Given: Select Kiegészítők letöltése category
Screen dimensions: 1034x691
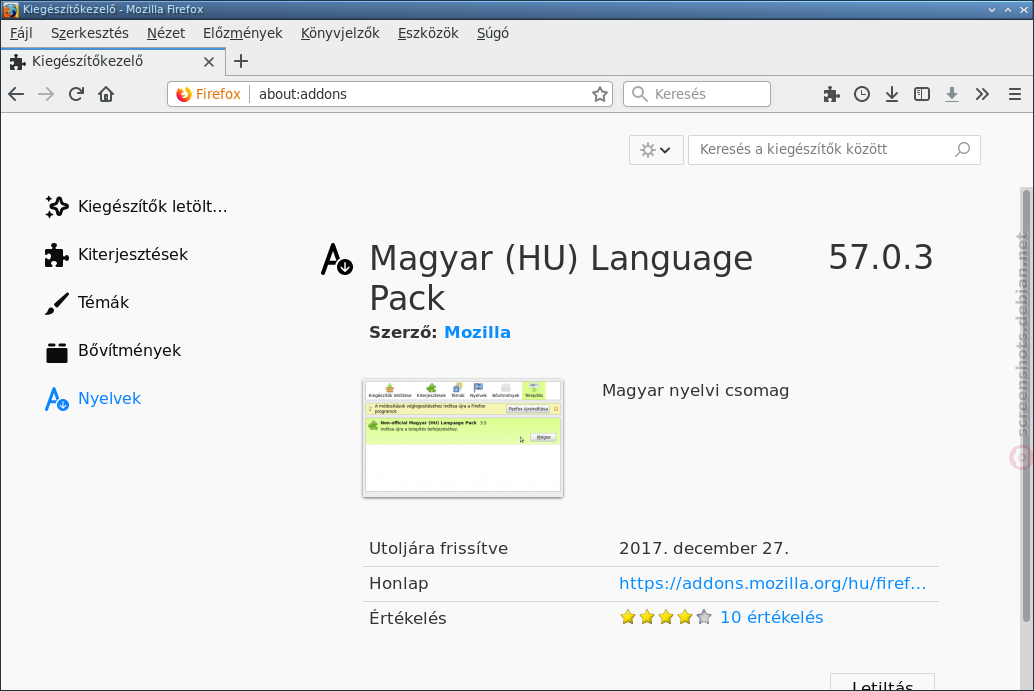Looking at the screenshot, I should (x=137, y=206).
